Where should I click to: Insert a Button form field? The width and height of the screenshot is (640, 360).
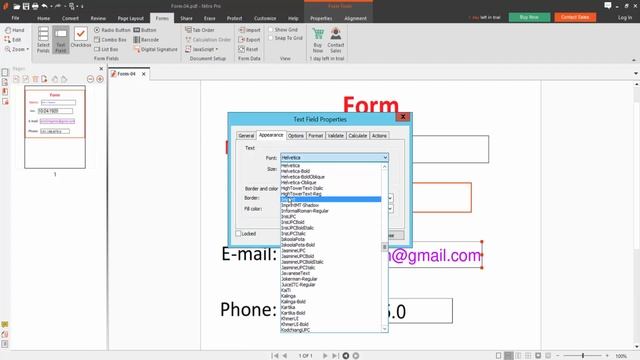145,30
